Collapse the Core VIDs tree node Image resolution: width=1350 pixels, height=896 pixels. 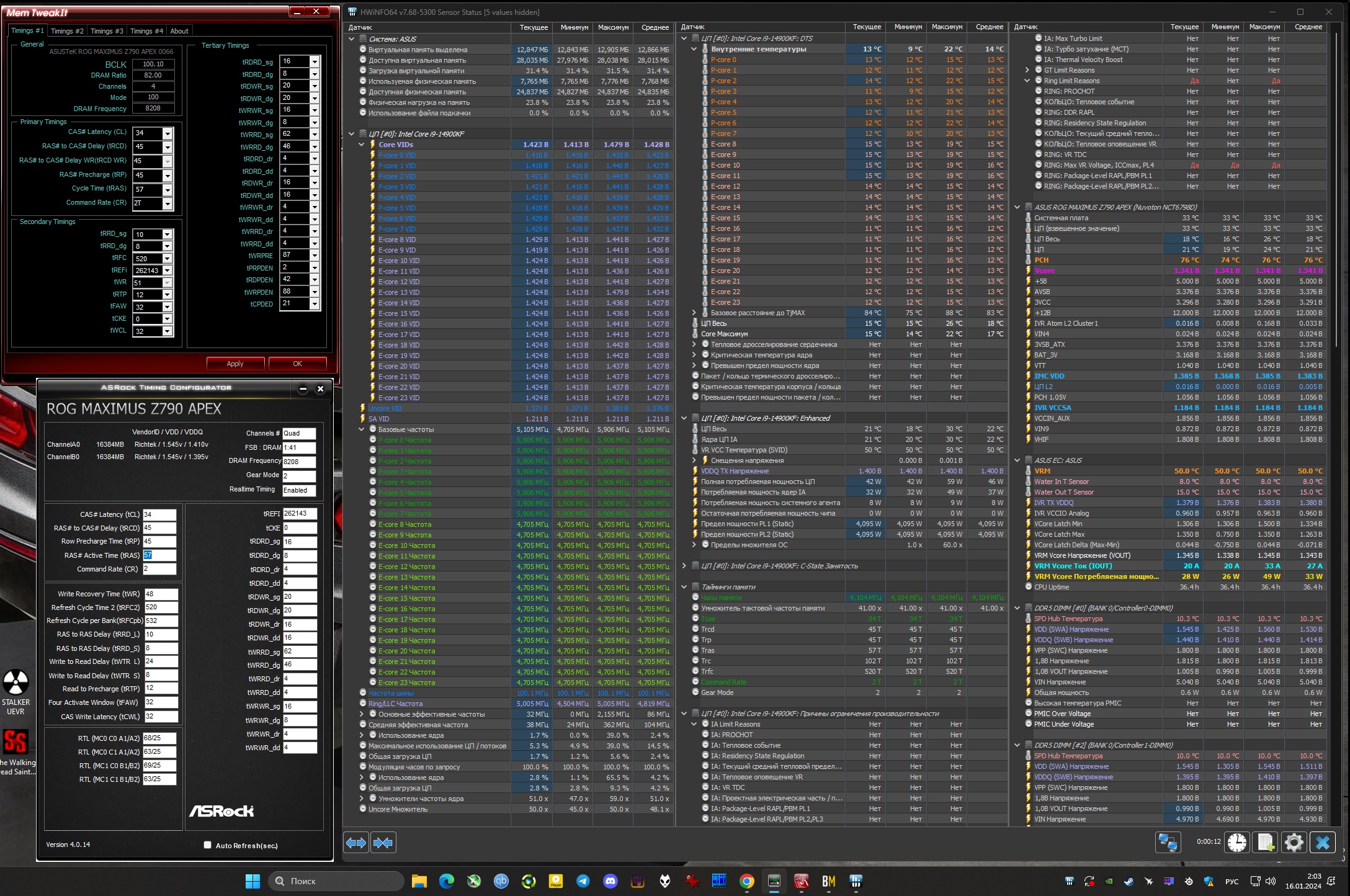[x=362, y=145]
